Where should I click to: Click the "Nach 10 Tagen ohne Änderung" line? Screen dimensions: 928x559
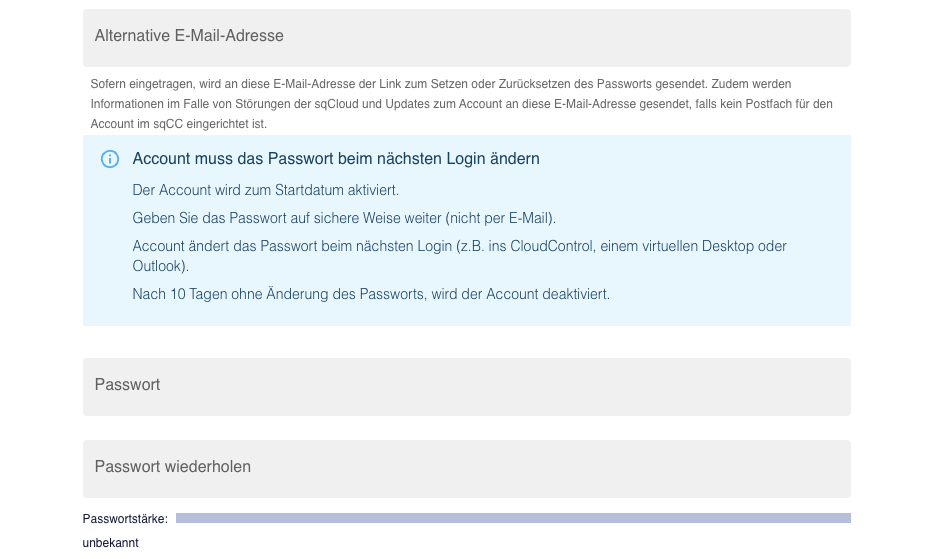click(371, 294)
